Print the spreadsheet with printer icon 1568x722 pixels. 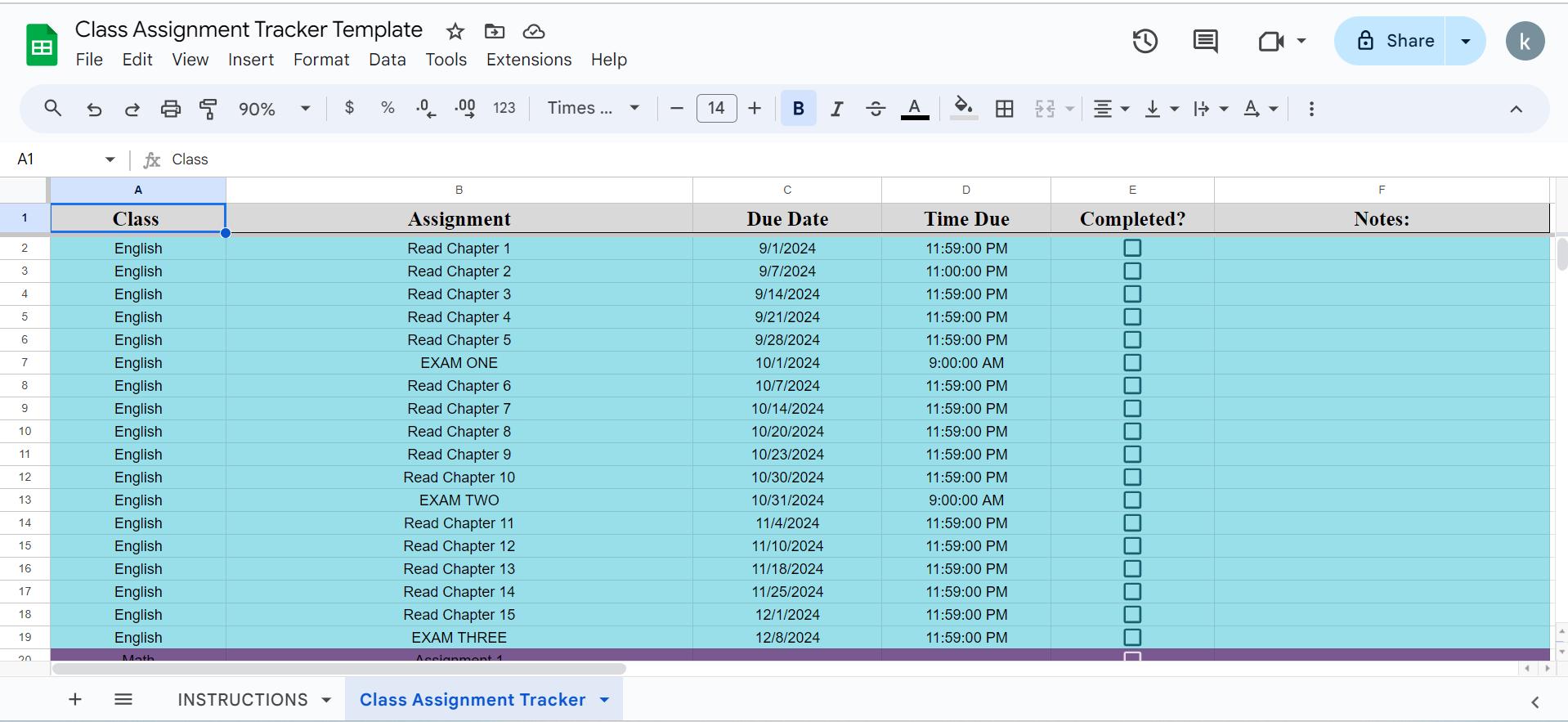click(x=170, y=109)
